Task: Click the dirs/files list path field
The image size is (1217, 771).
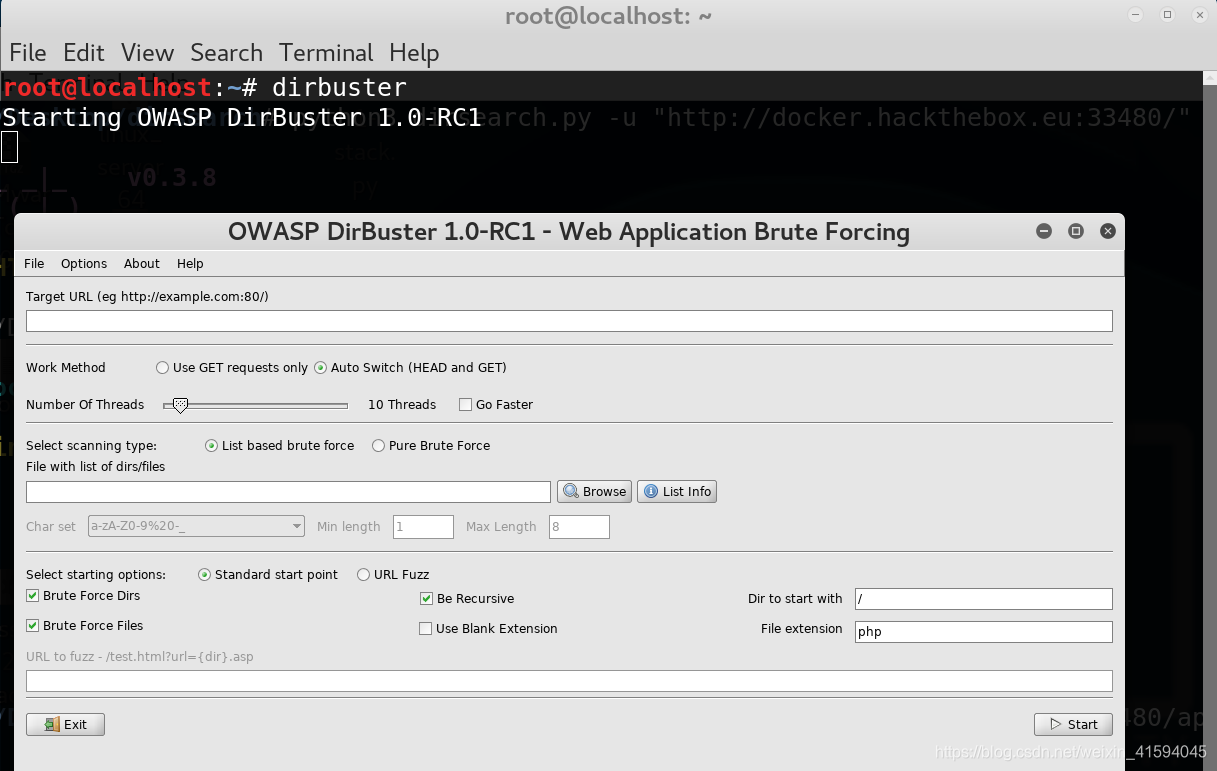Action: [288, 492]
